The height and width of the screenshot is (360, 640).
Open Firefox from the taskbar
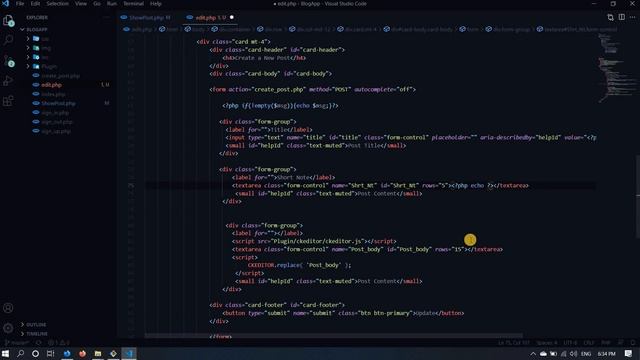click(82, 353)
